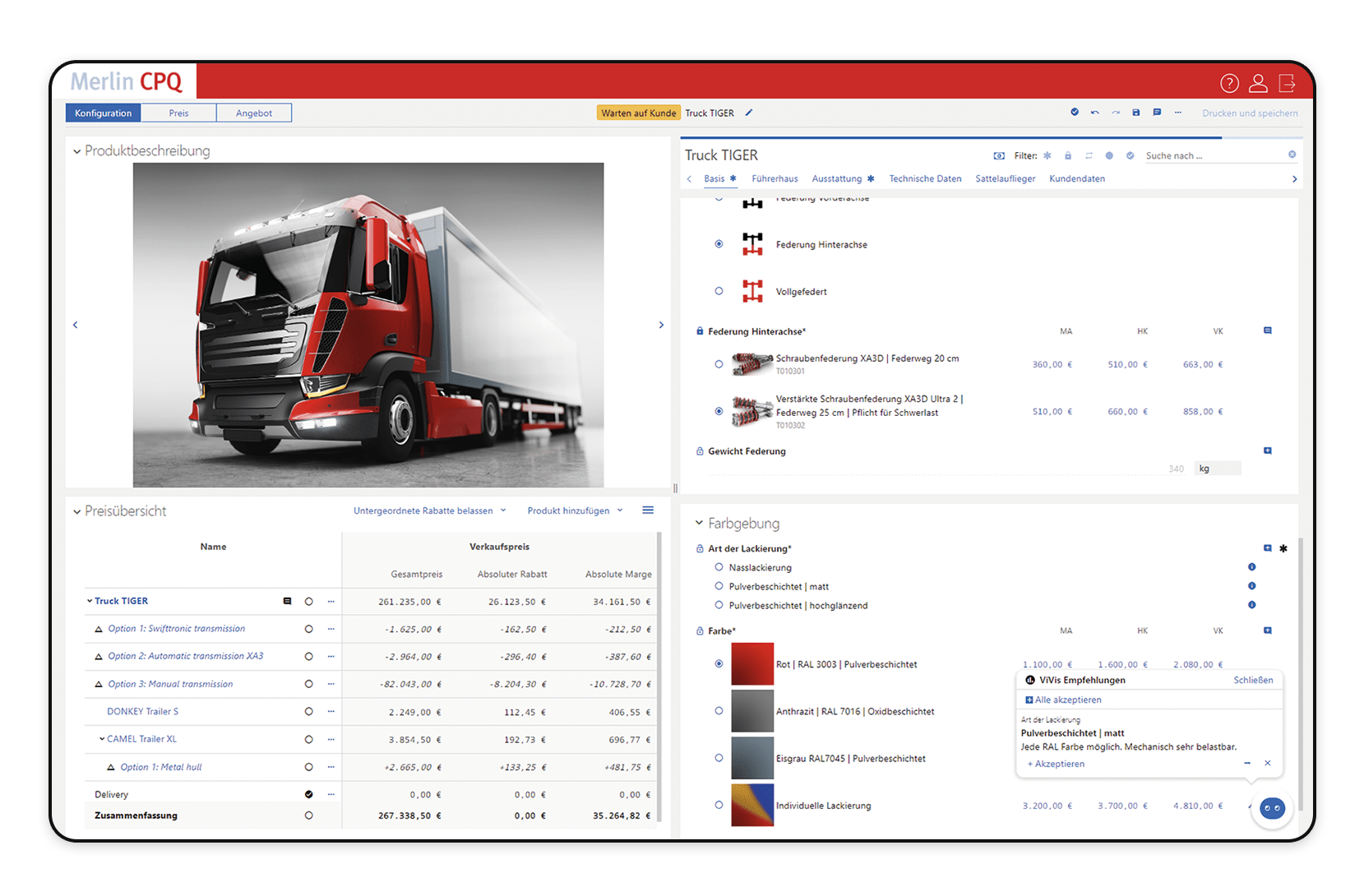Screen dimensions: 1364x896
Task: Click the logout icon in red header
Action: pos(1287,83)
